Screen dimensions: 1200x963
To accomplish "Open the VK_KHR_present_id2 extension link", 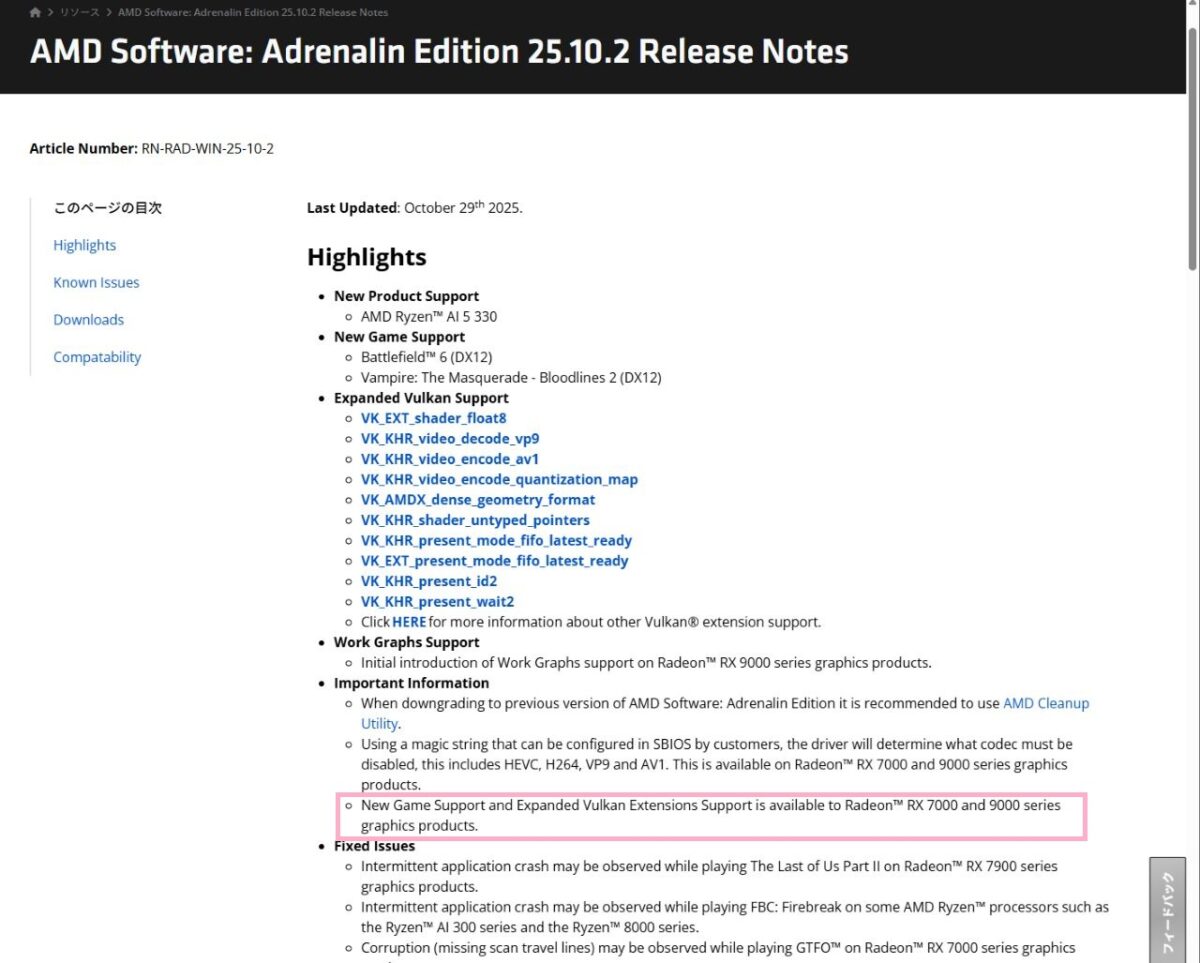I will click(429, 581).
